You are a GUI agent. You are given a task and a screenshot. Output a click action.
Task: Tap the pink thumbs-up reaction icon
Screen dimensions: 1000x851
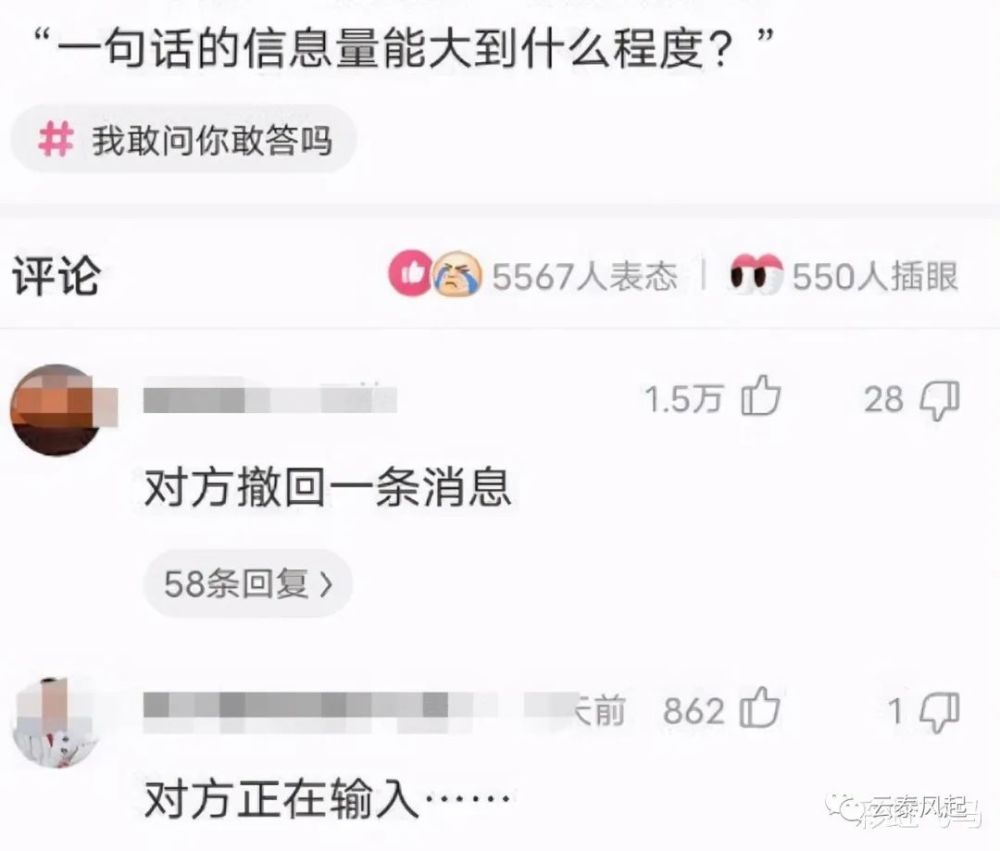[x=410, y=274]
